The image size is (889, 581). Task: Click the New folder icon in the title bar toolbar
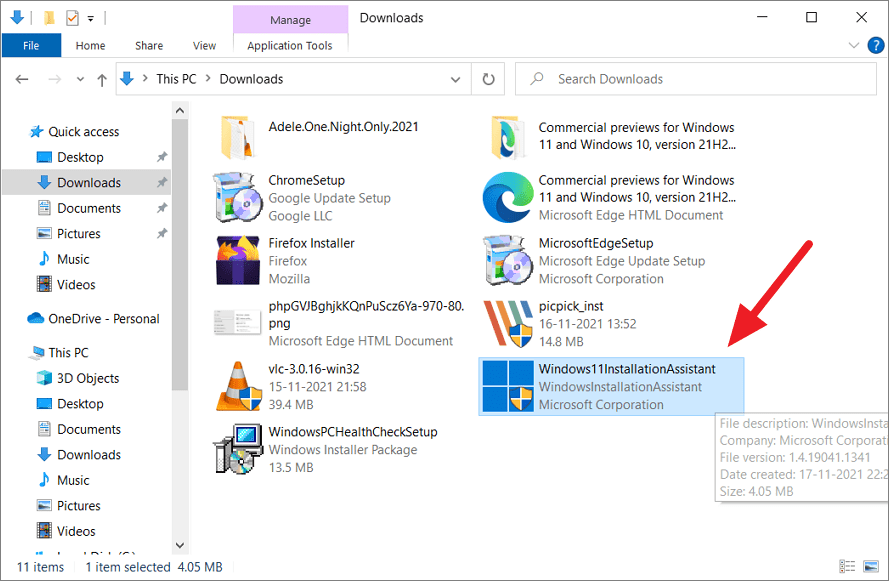pyautogui.click(x=49, y=18)
